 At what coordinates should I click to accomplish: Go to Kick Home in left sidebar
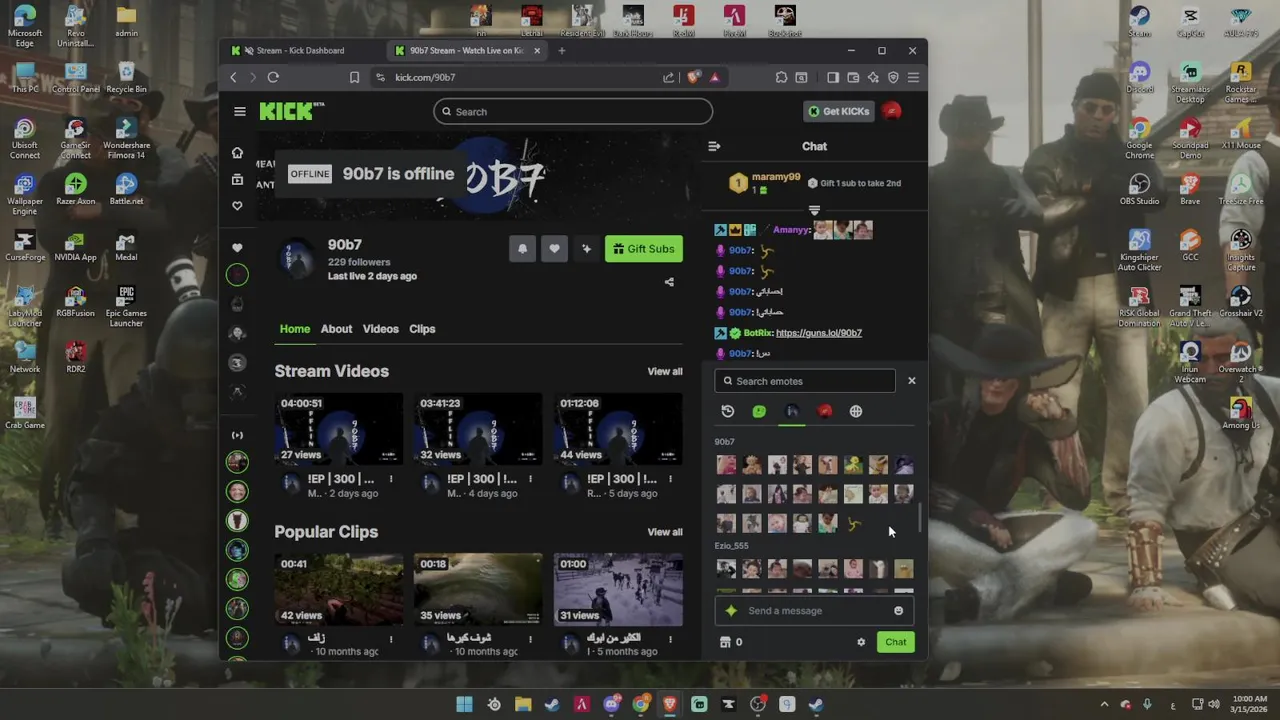(x=237, y=153)
